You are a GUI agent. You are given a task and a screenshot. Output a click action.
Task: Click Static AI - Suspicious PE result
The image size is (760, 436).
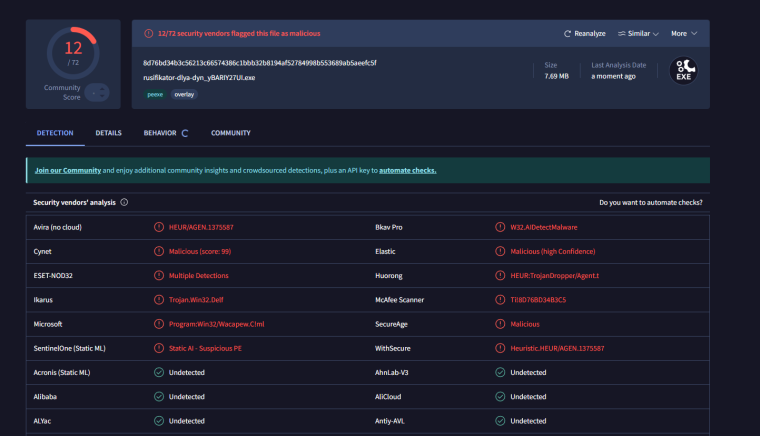[x=205, y=348]
